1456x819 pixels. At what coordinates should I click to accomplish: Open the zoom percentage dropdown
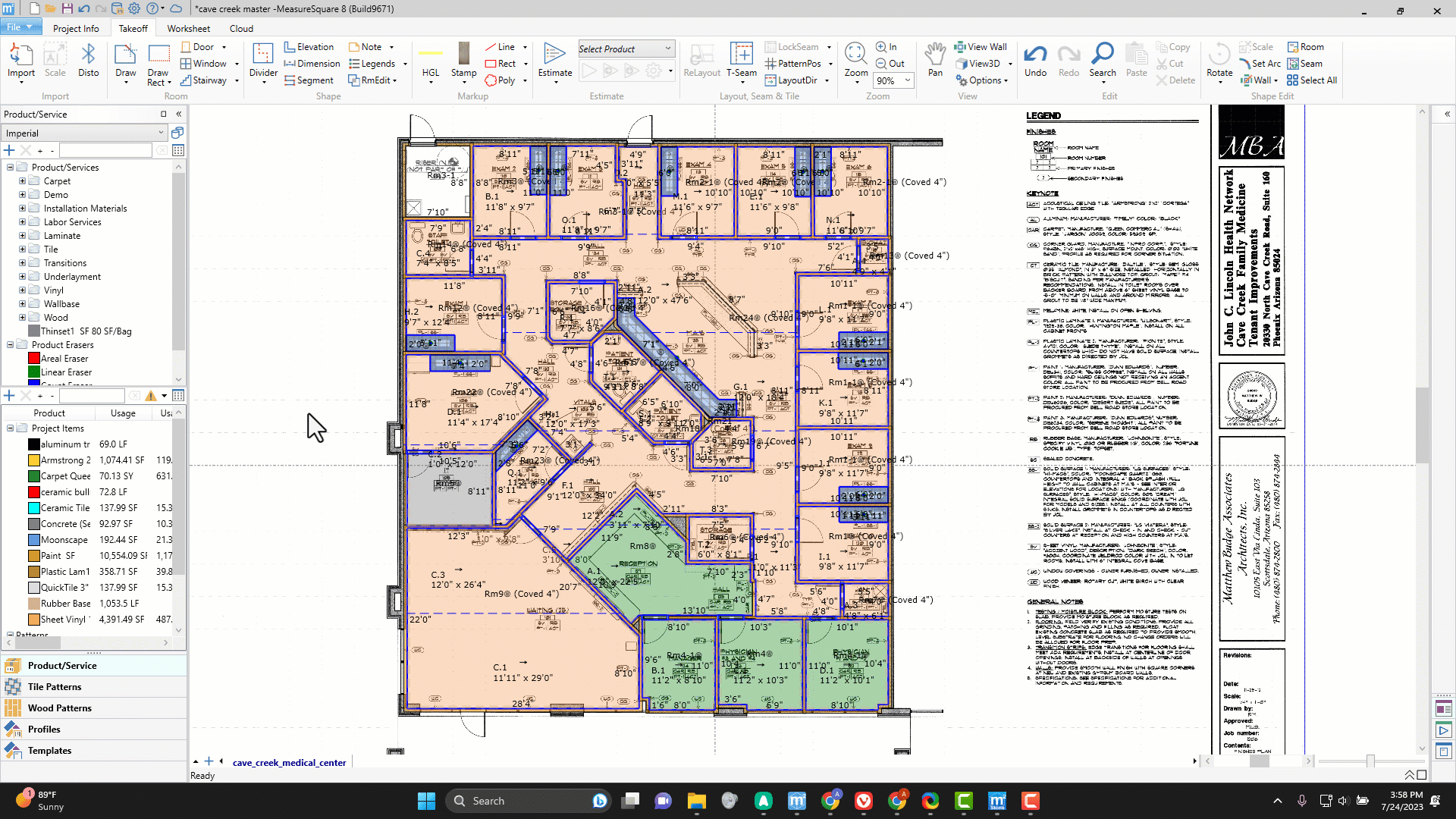coord(907,80)
